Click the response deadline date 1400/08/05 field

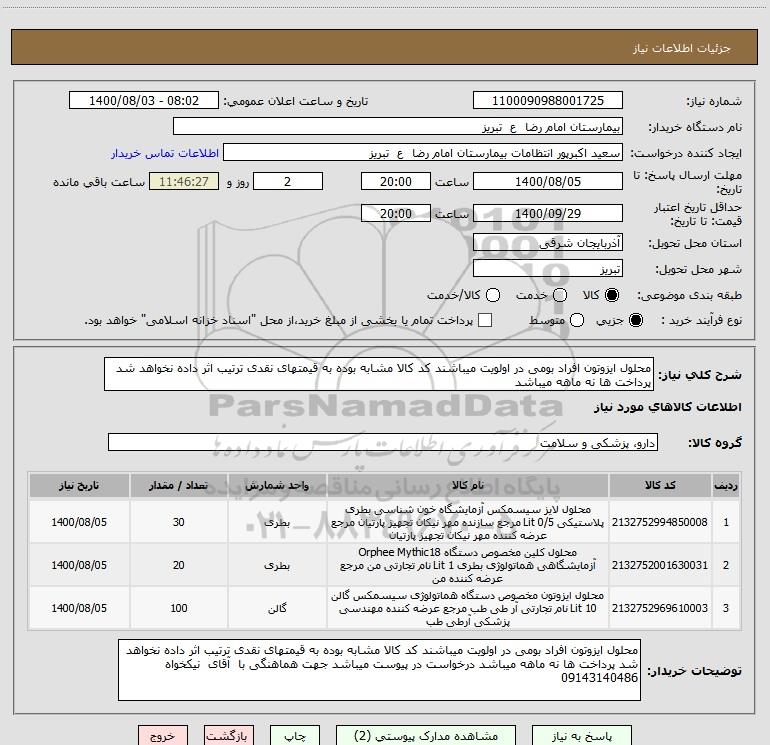click(x=548, y=181)
